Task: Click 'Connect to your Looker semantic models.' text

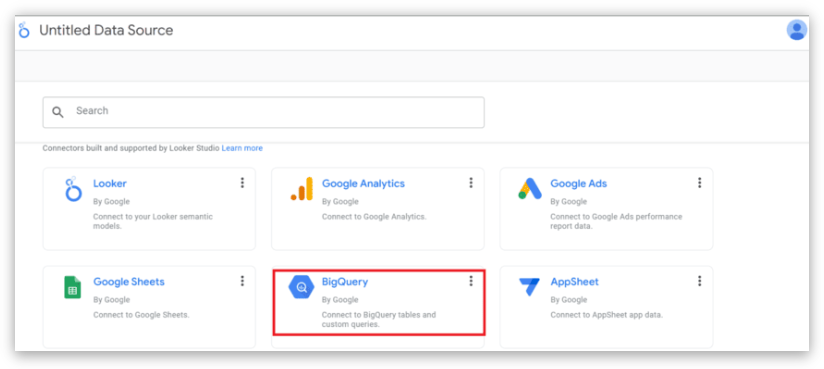Action: pyautogui.click(x=153, y=221)
